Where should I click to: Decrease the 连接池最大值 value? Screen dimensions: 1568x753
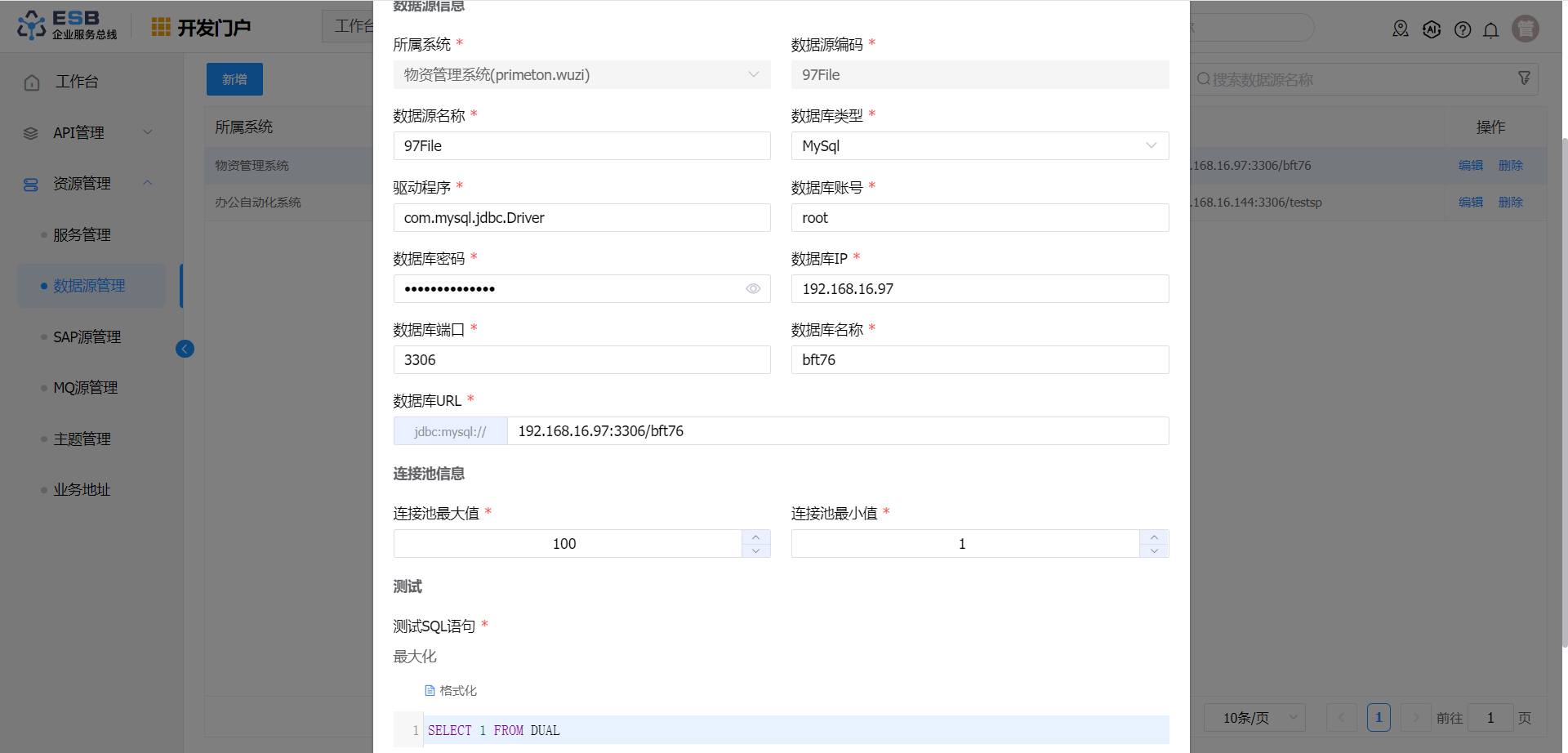coord(756,550)
